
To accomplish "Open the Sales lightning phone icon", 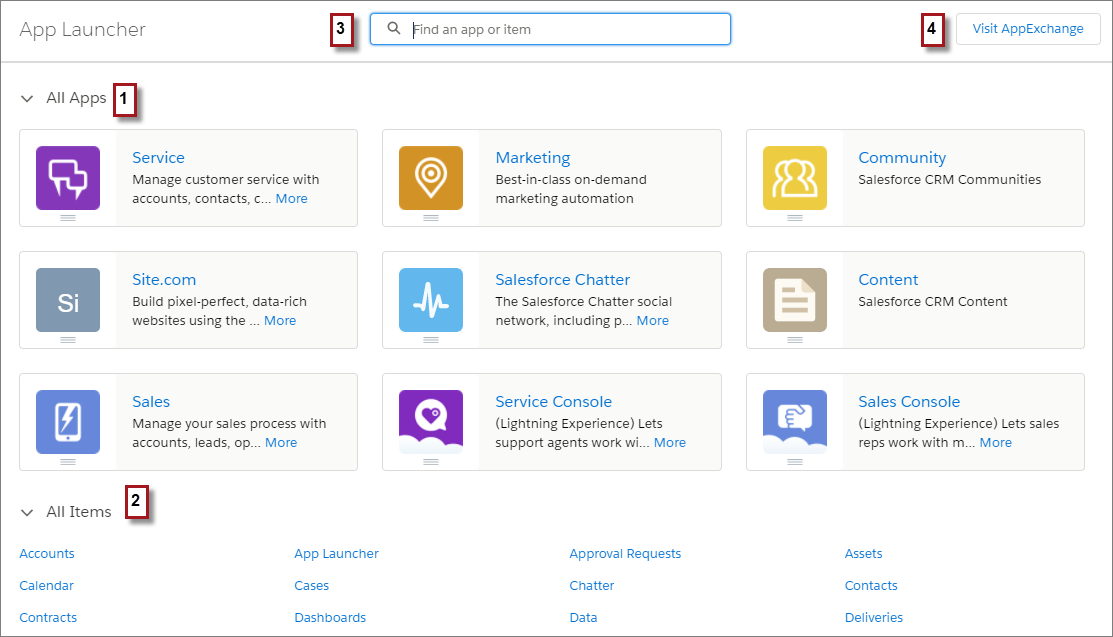I will [x=68, y=422].
